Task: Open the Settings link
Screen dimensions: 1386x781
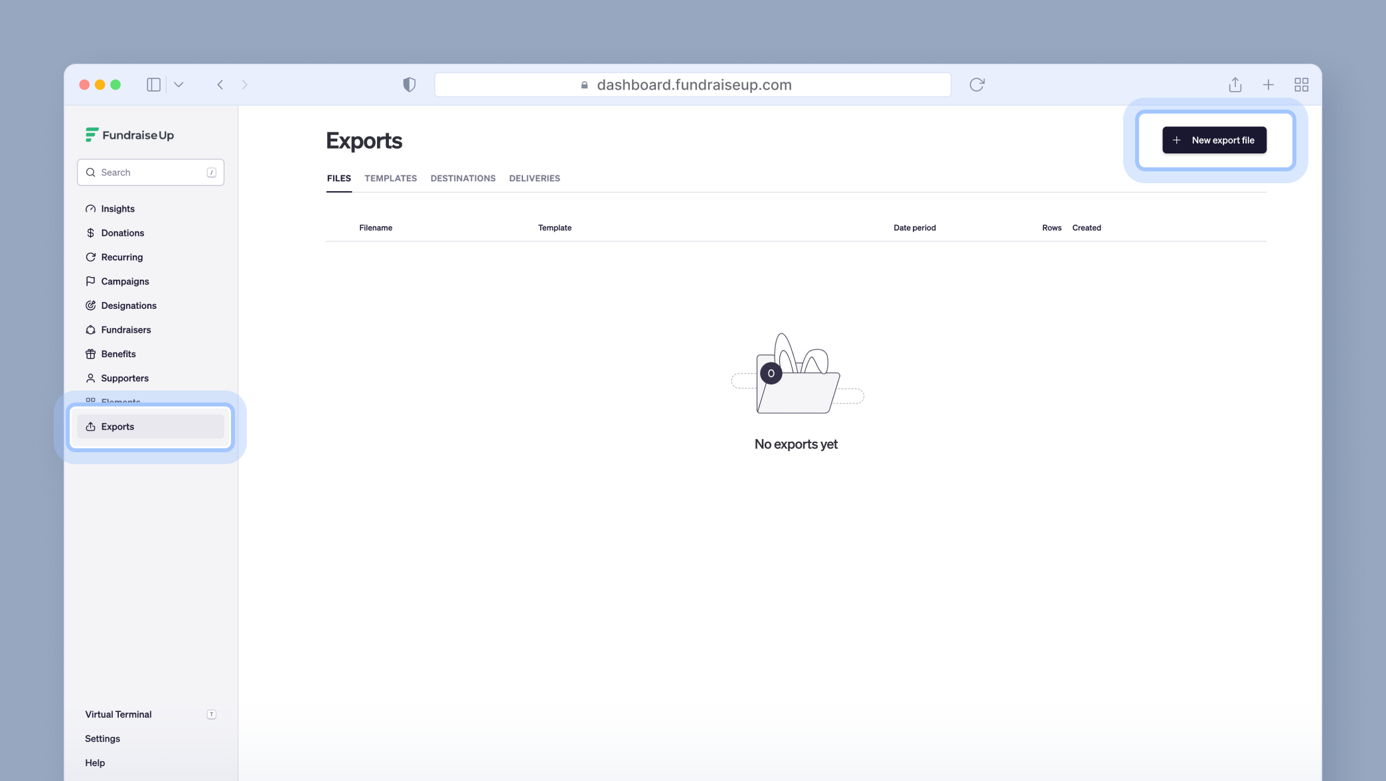Action: pos(102,738)
